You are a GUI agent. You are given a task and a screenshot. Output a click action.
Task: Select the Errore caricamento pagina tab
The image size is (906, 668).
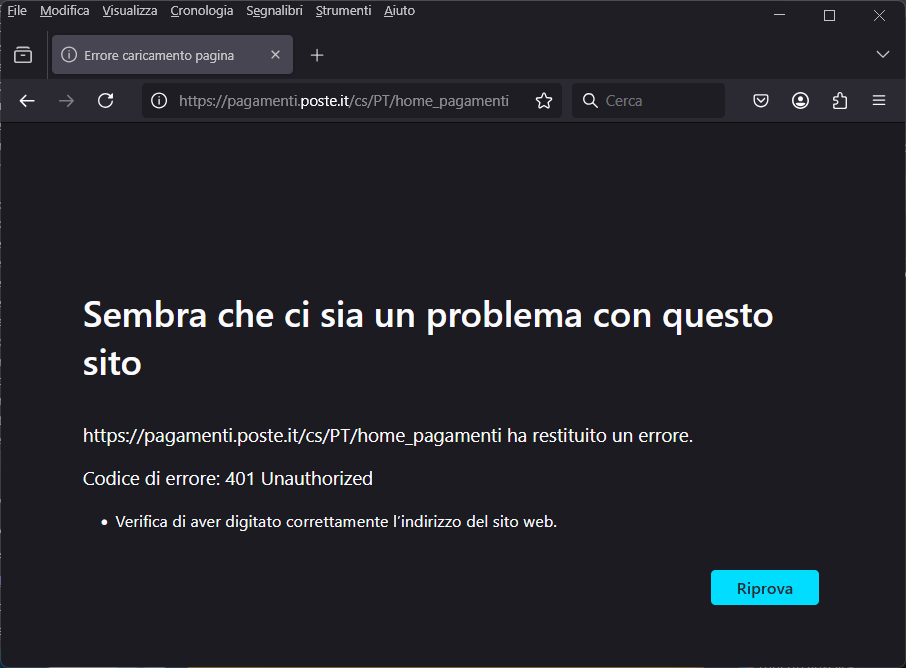click(172, 55)
